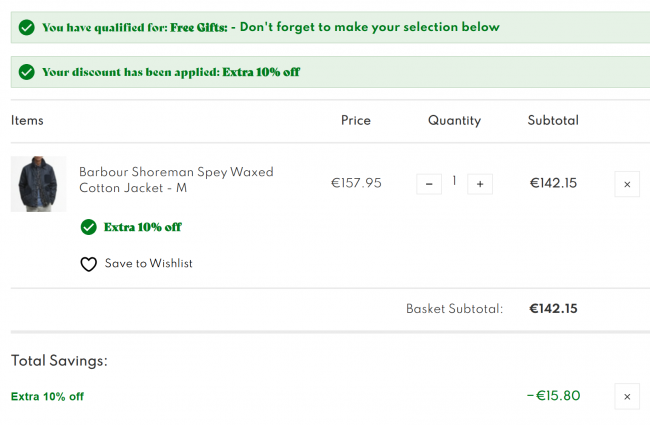Click the -€15.80 savings amount
The image size is (650, 425).
(x=553, y=396)
